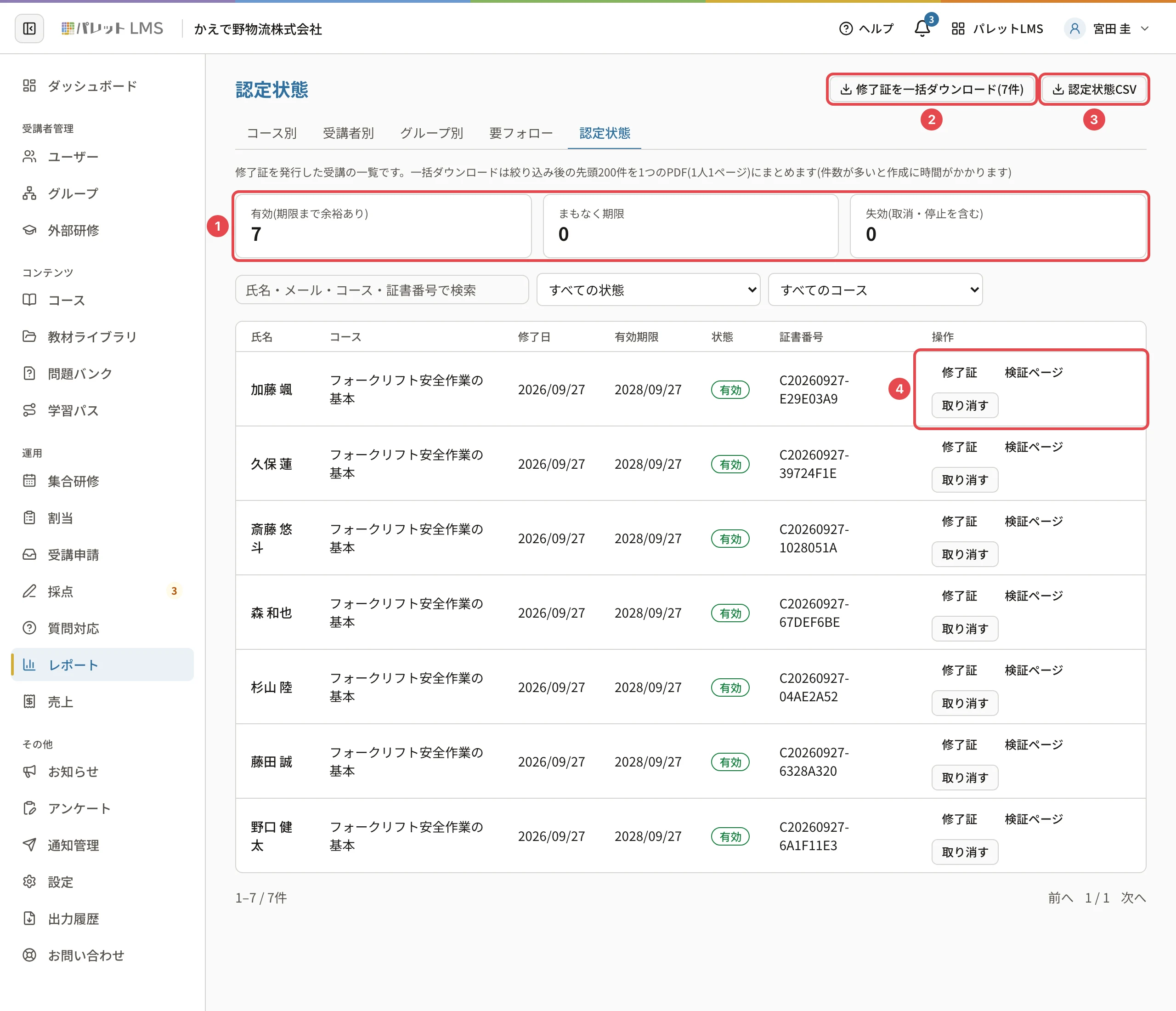
Task: Open 検証ページ link for 久保 蓮
Action: coord(1034,447)
